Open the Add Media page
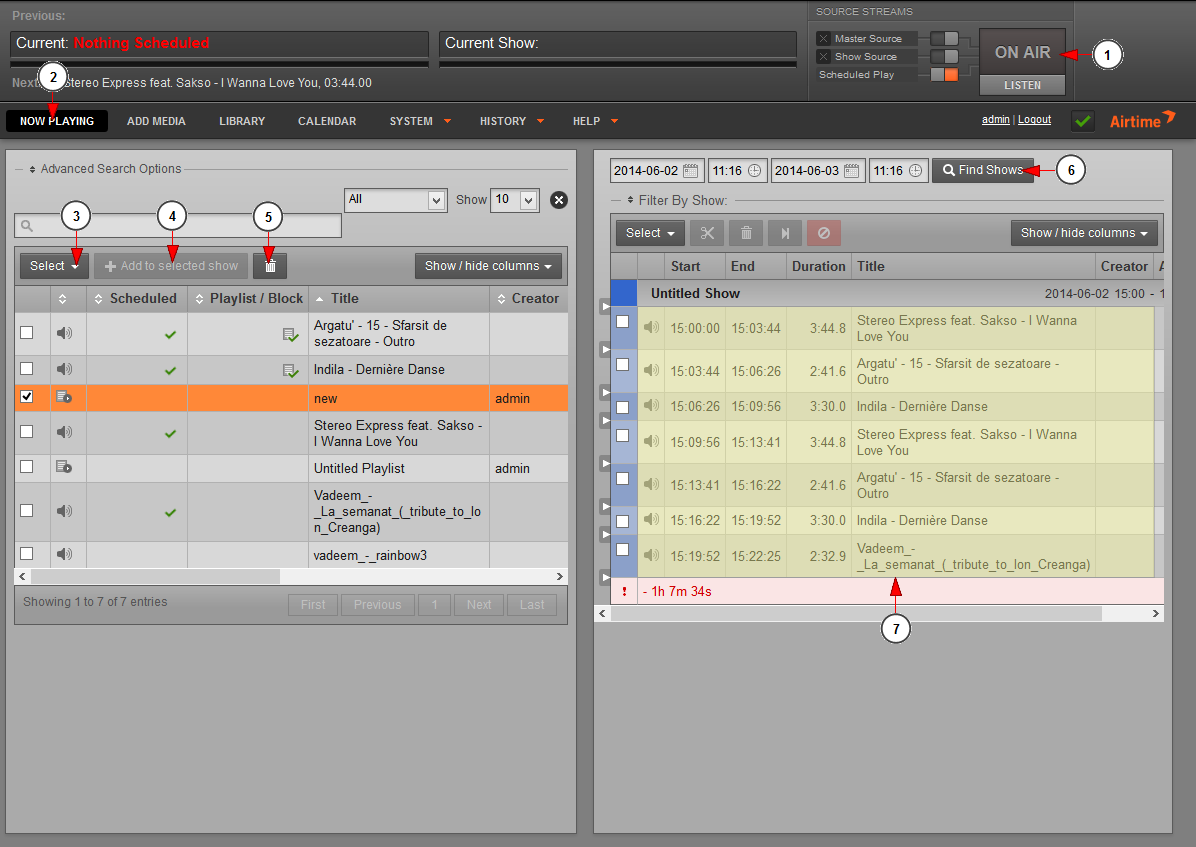This screenshot has height=847, width=1196. pos(156,121)
